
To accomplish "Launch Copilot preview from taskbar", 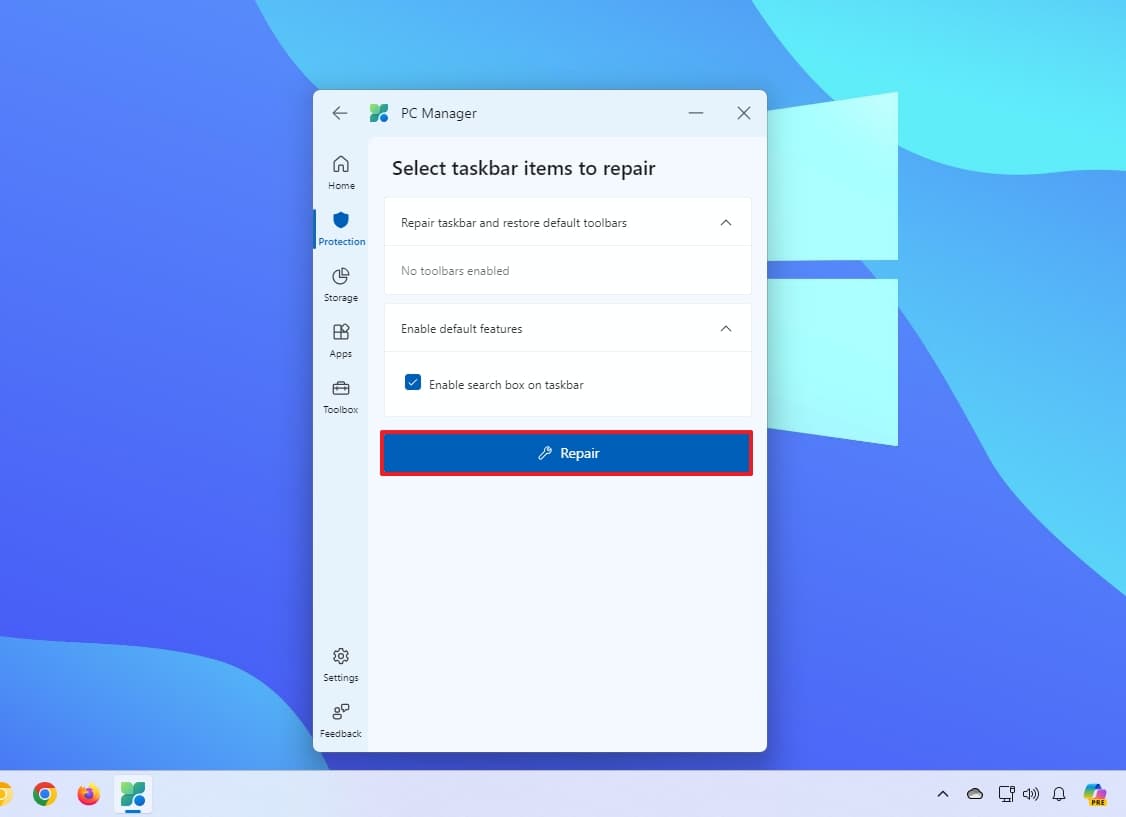I will 1096,794.
